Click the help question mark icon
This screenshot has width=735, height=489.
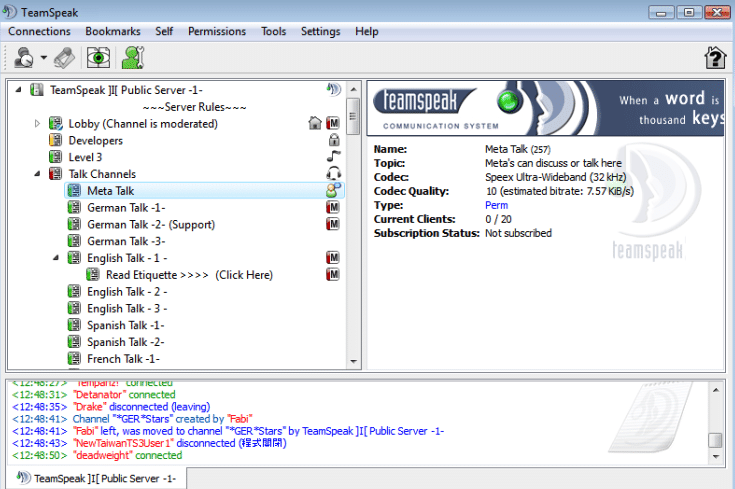click(x=714, y=58)
